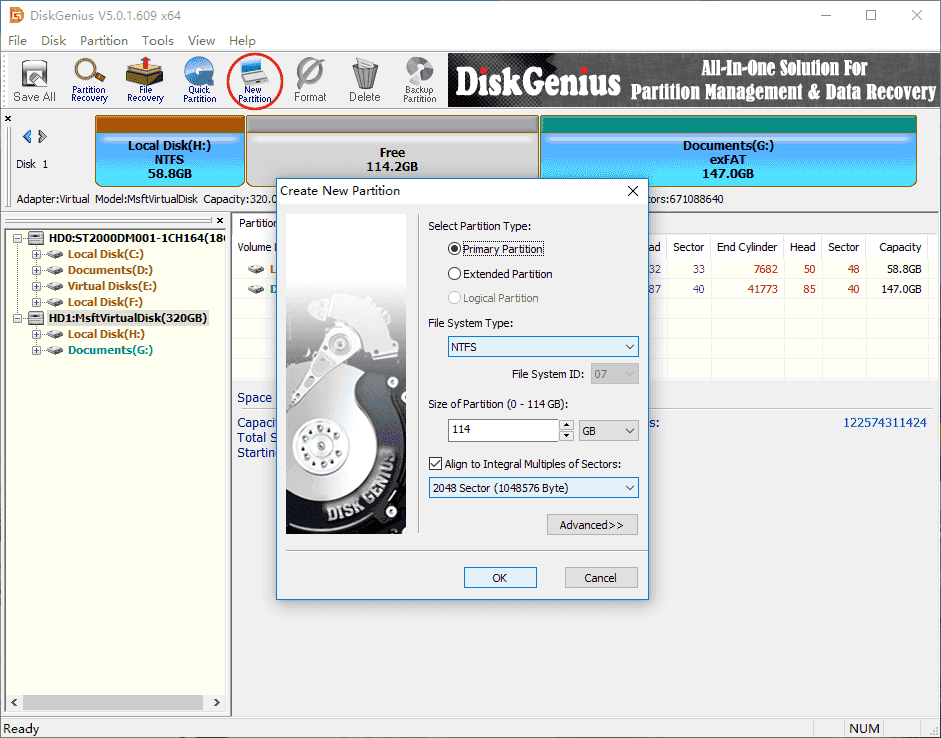Click the Format toolbar icon
Screen dimensions: 941x738
(310, 80)
